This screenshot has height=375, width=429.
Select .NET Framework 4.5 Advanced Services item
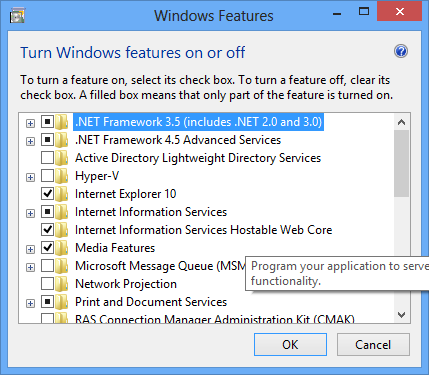[x=178, y=140]
